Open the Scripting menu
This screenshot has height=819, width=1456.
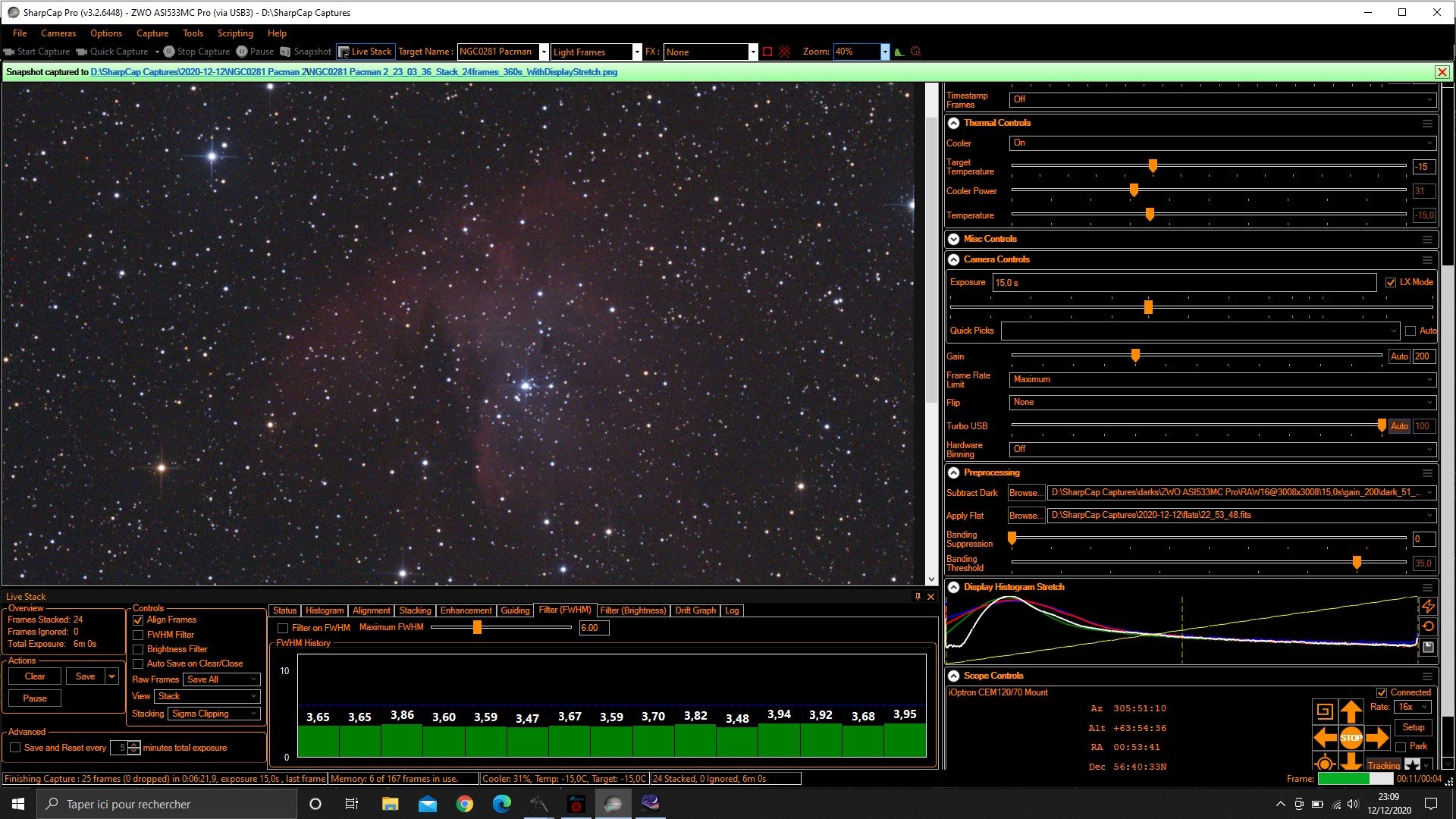coord(235,33)
